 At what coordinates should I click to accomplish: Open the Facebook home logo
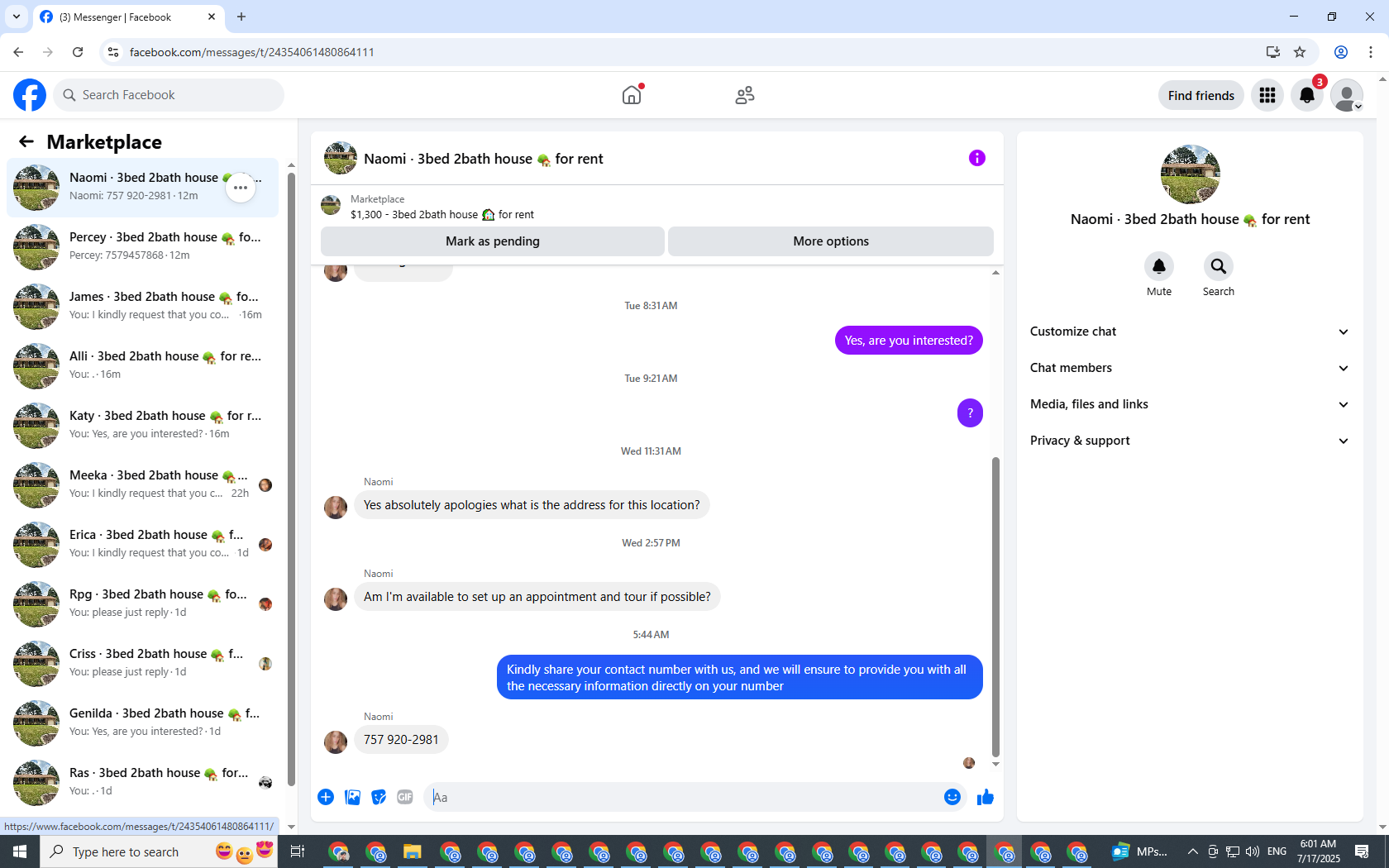[x=30, y=95]
